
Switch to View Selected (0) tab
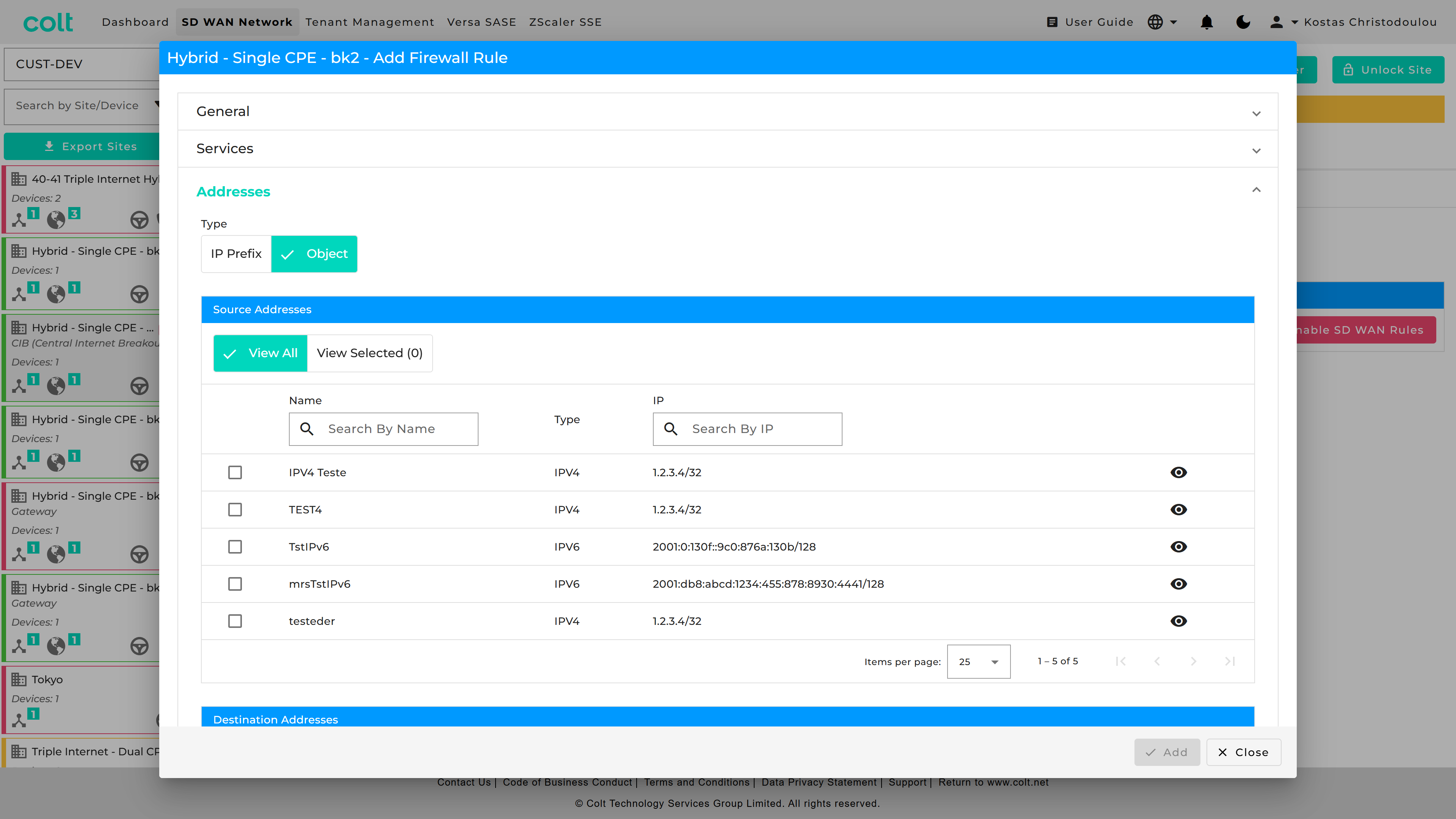[370, 353]
